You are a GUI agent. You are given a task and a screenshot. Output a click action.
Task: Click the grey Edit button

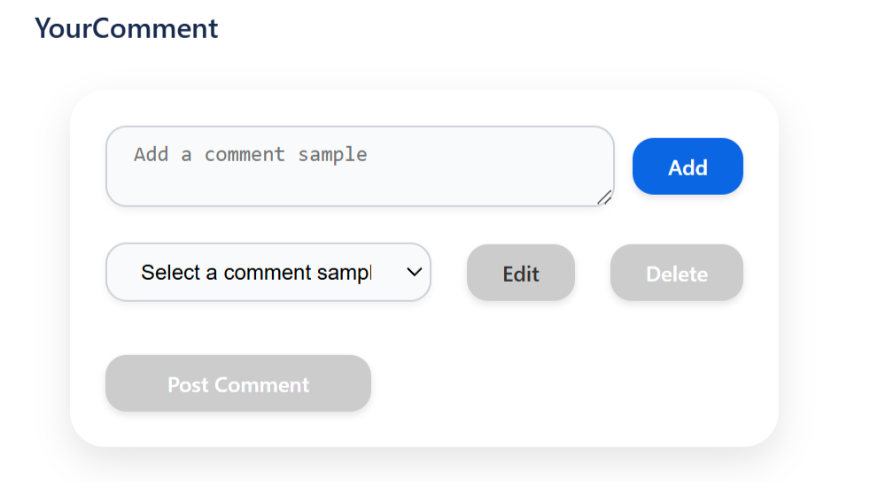[520, 273]
